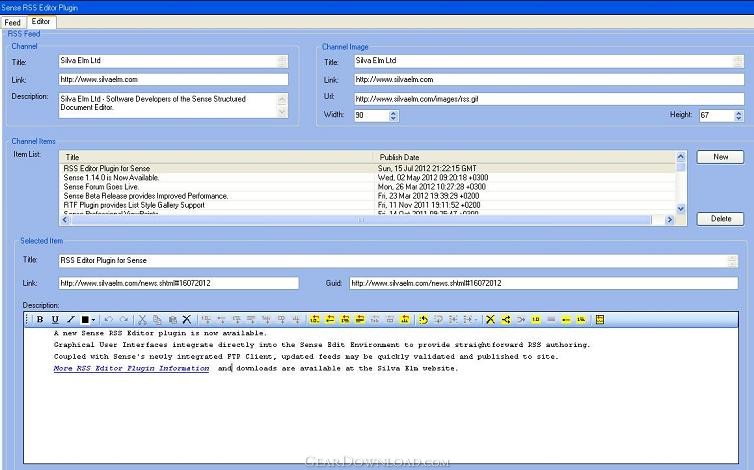Viewport: 754px width, 470px height.
Task: Click item list horizontal scrollbar right arrow
Action: click(669, 220)
